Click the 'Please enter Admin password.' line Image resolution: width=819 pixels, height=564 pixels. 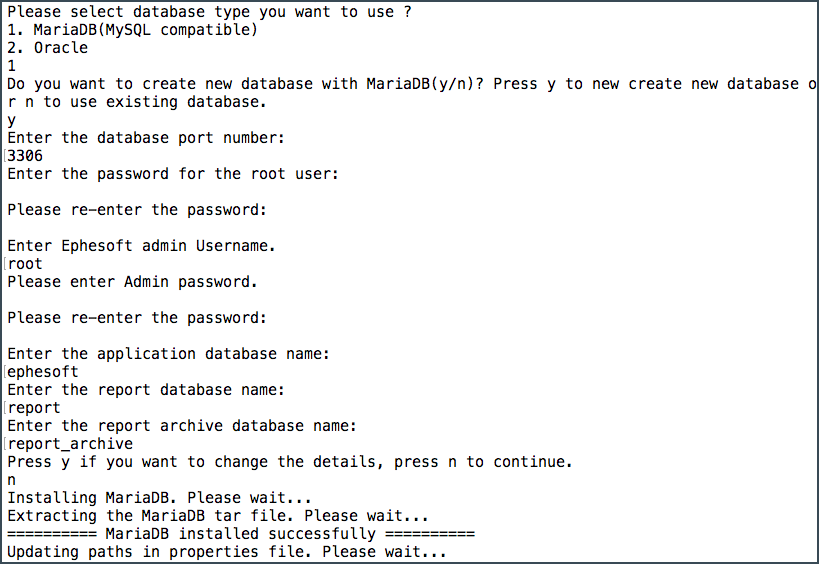point(133,282)
